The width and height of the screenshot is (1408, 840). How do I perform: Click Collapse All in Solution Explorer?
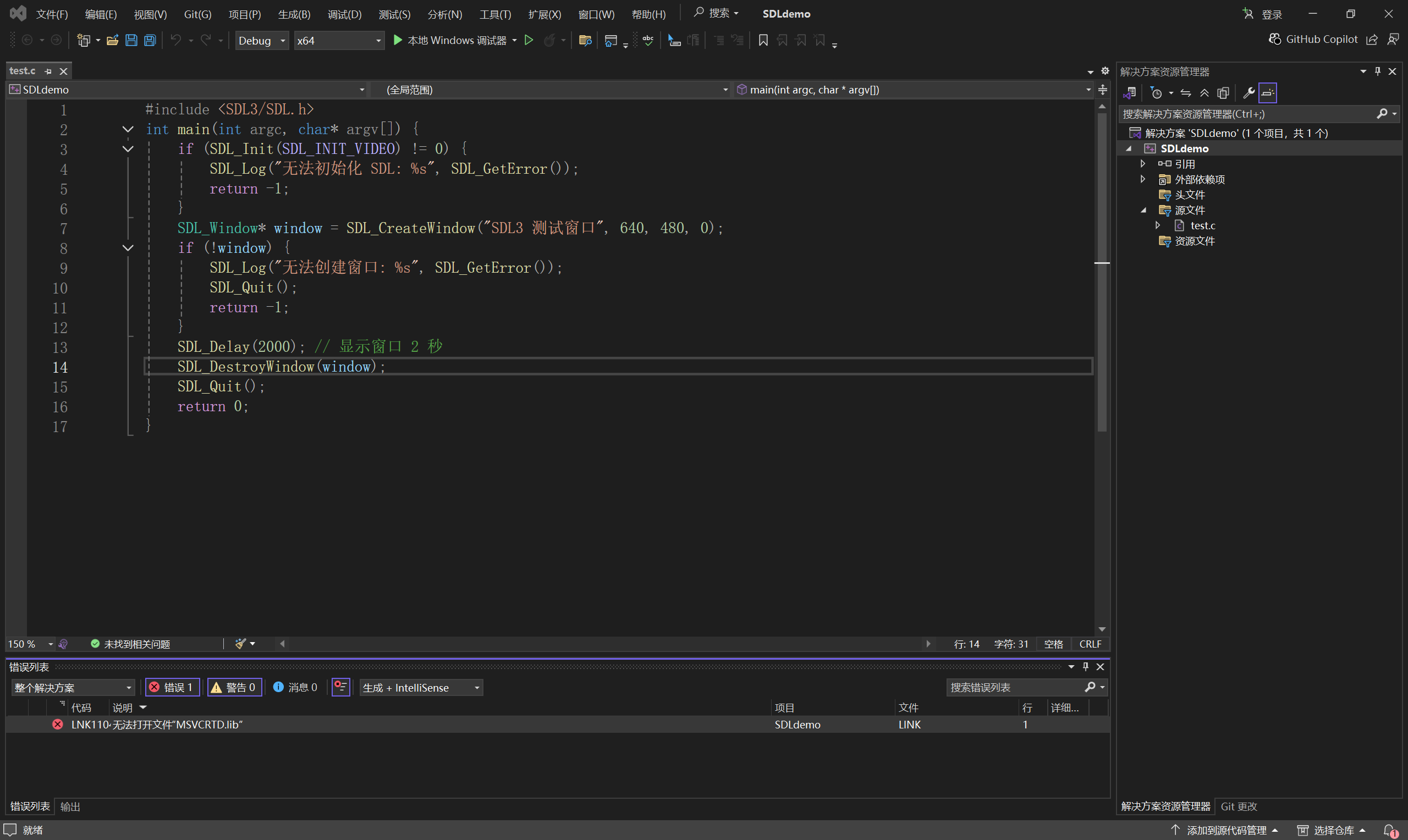click(1204, 93)
